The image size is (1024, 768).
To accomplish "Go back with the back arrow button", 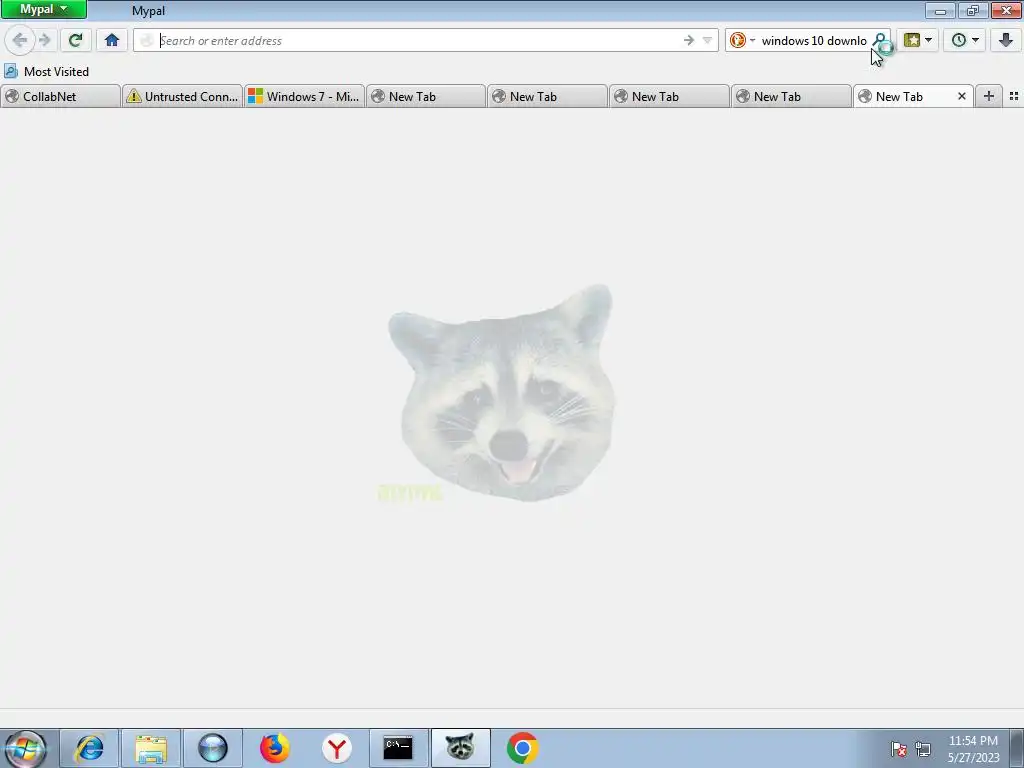I will pyautogui.click(x=20, y=40).
